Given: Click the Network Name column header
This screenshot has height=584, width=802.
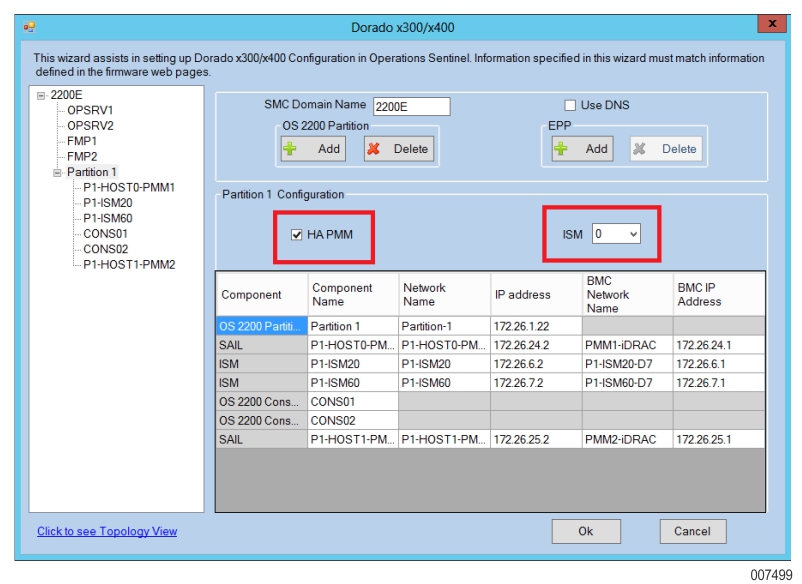Looking at the screenshot, I should point(444,295).
